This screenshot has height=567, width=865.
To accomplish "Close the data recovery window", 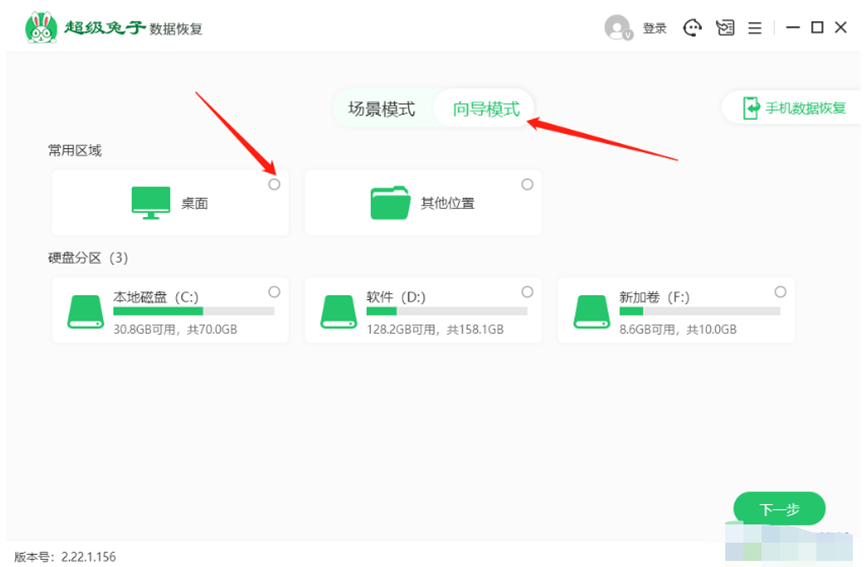I will (841, 27).
